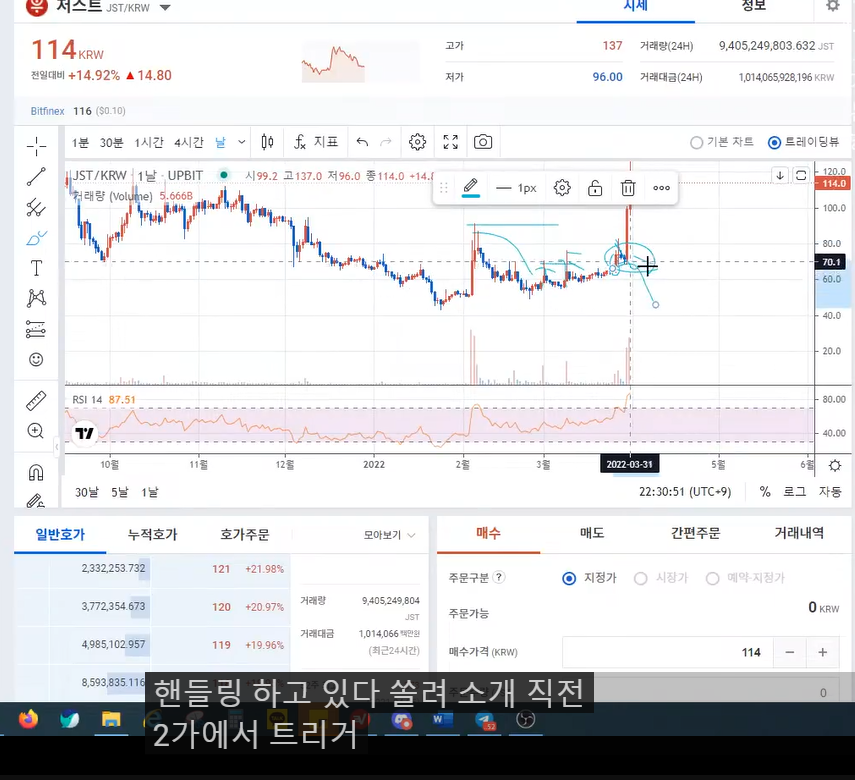Switch to the 거래내역 tab
Image resolution: width=855 pixels, height=780 pixels.
coord(799,533)
